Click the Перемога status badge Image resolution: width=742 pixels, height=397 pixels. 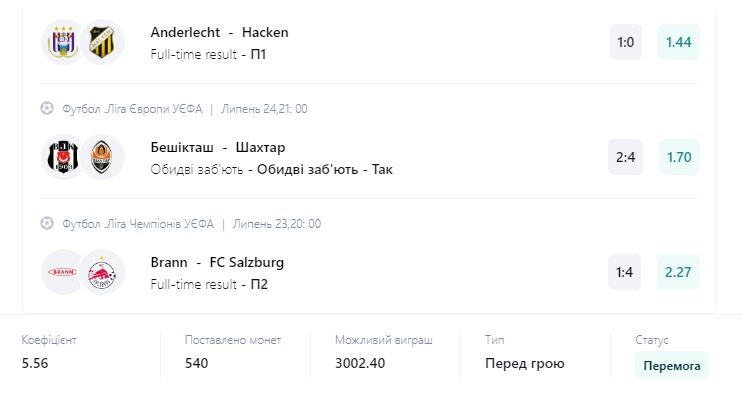(x=671, y=366)
